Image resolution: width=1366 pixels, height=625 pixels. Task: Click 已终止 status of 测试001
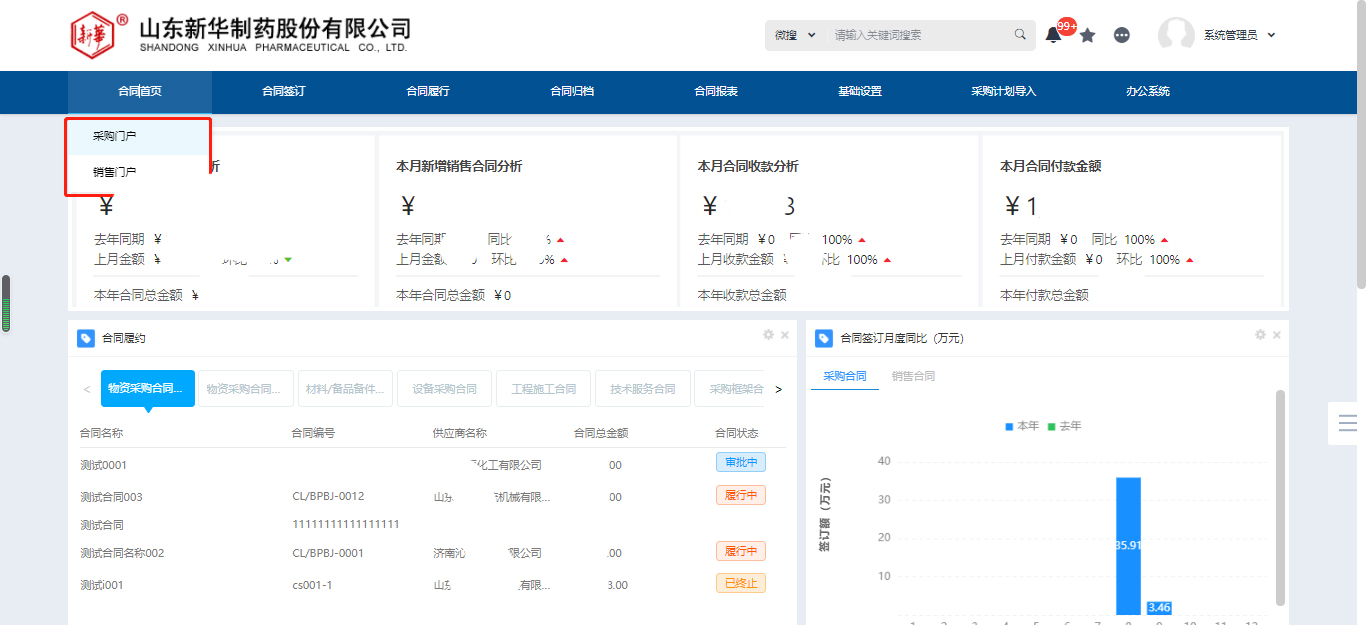tap(741, 583)
